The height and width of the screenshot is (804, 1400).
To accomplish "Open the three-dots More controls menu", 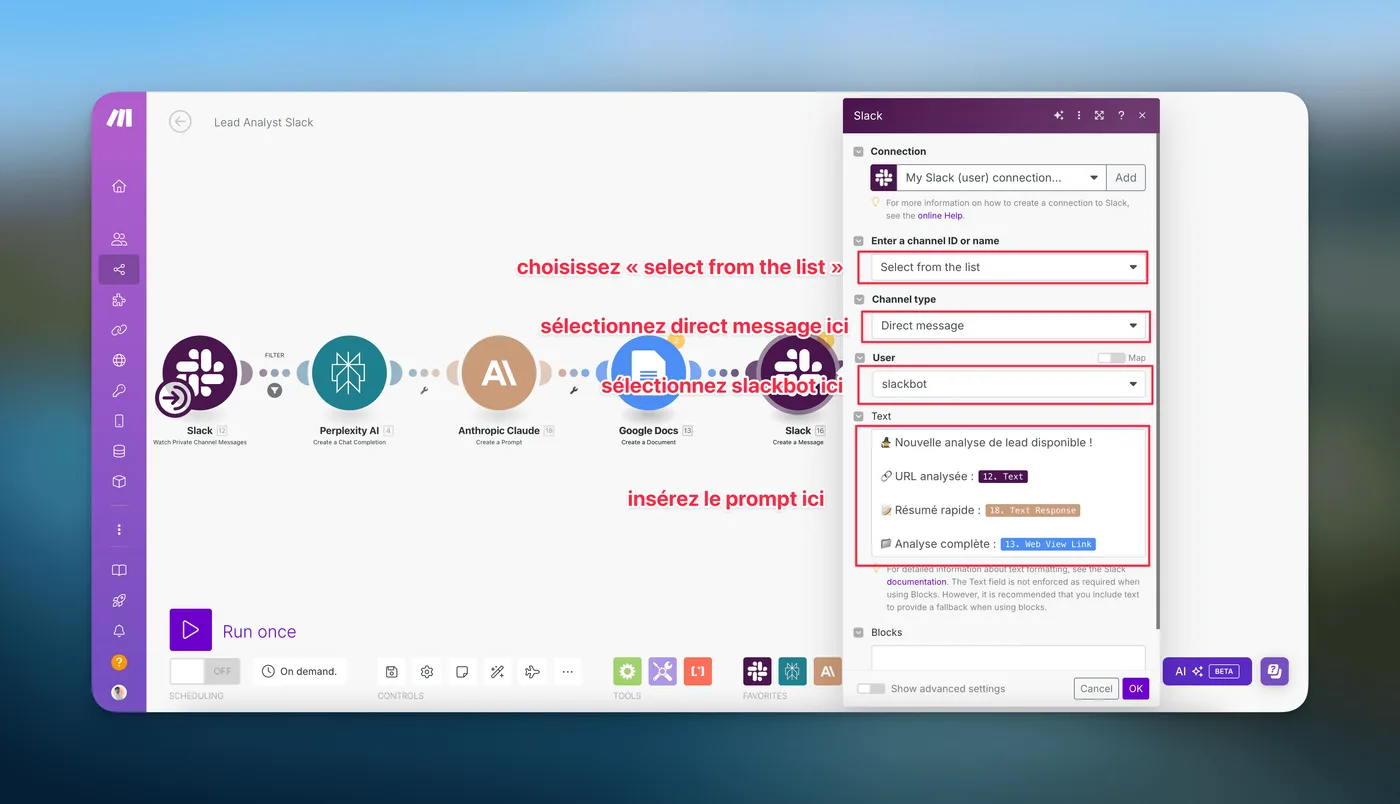I will coord(568,672).
